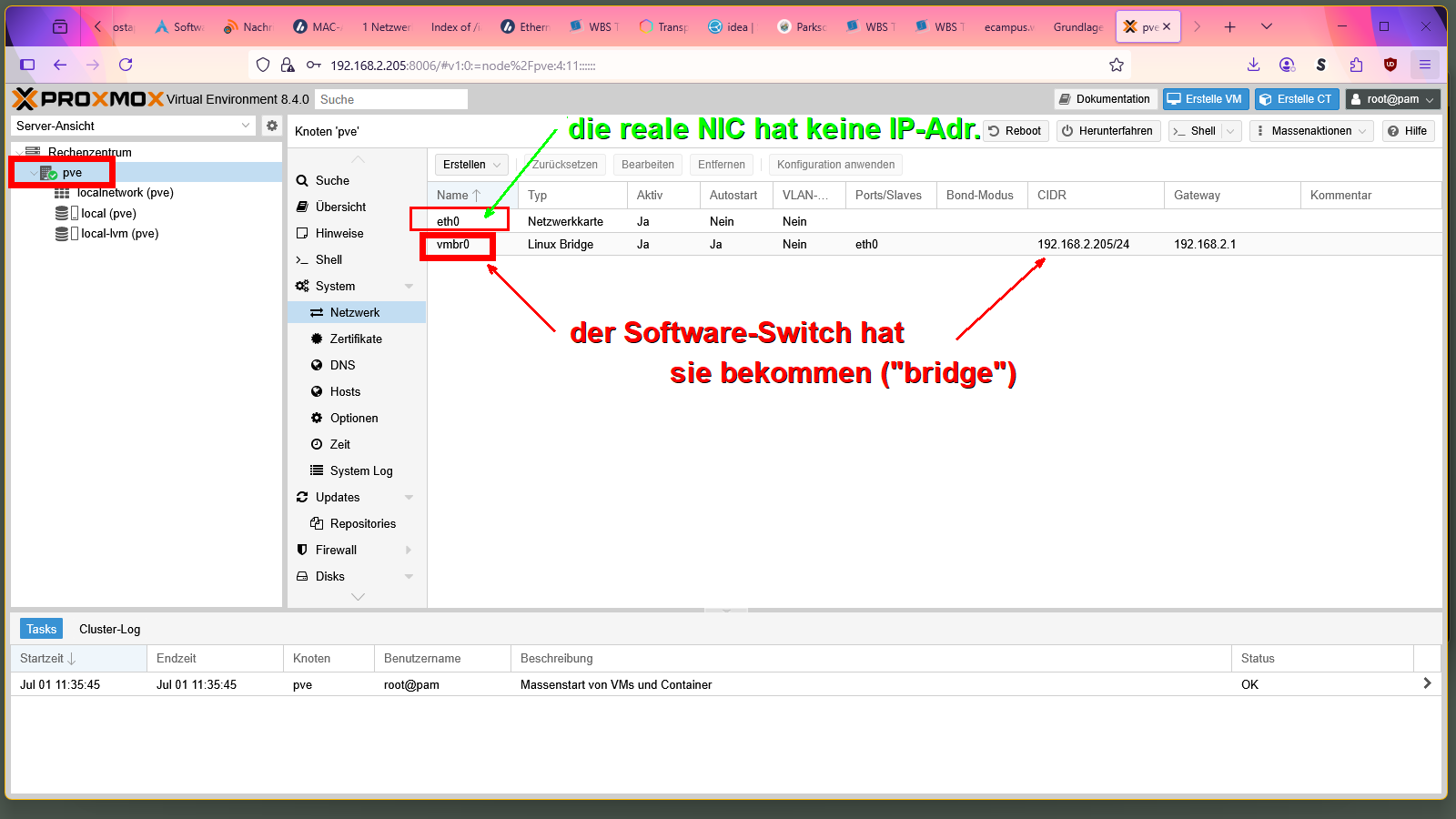Select the local-lvm (pve) storage
The width and height of the screenshot is (1456, 819).
(x=119, y=234)
